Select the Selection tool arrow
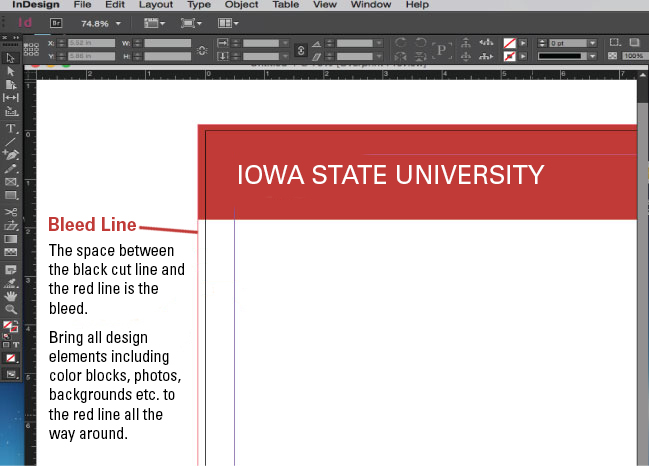 (x=10, y=58)
